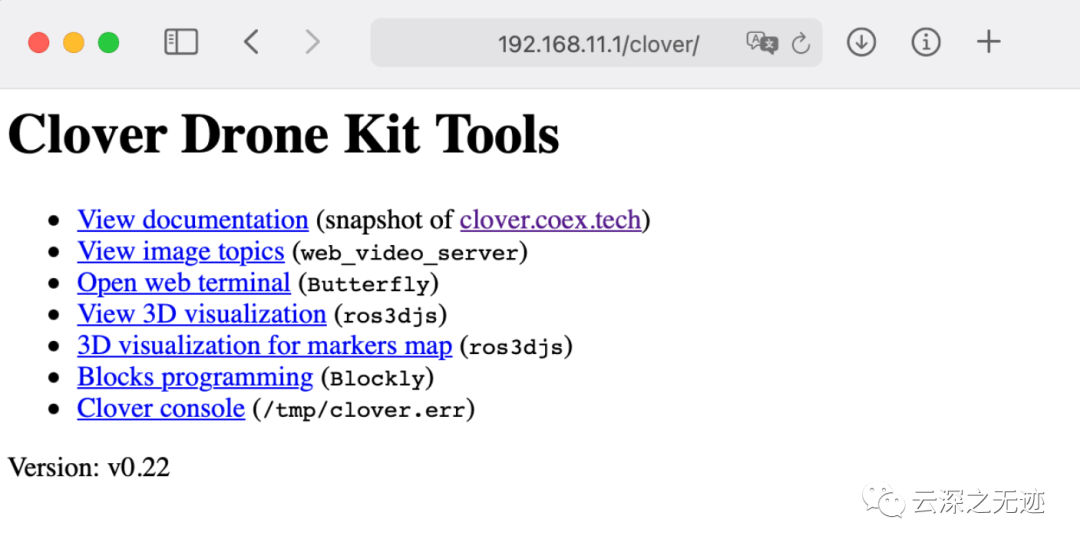Click the address bar showing 192.168.11.1/clover/
Screen dimensions: 1080x549
[x=597, y=44]
